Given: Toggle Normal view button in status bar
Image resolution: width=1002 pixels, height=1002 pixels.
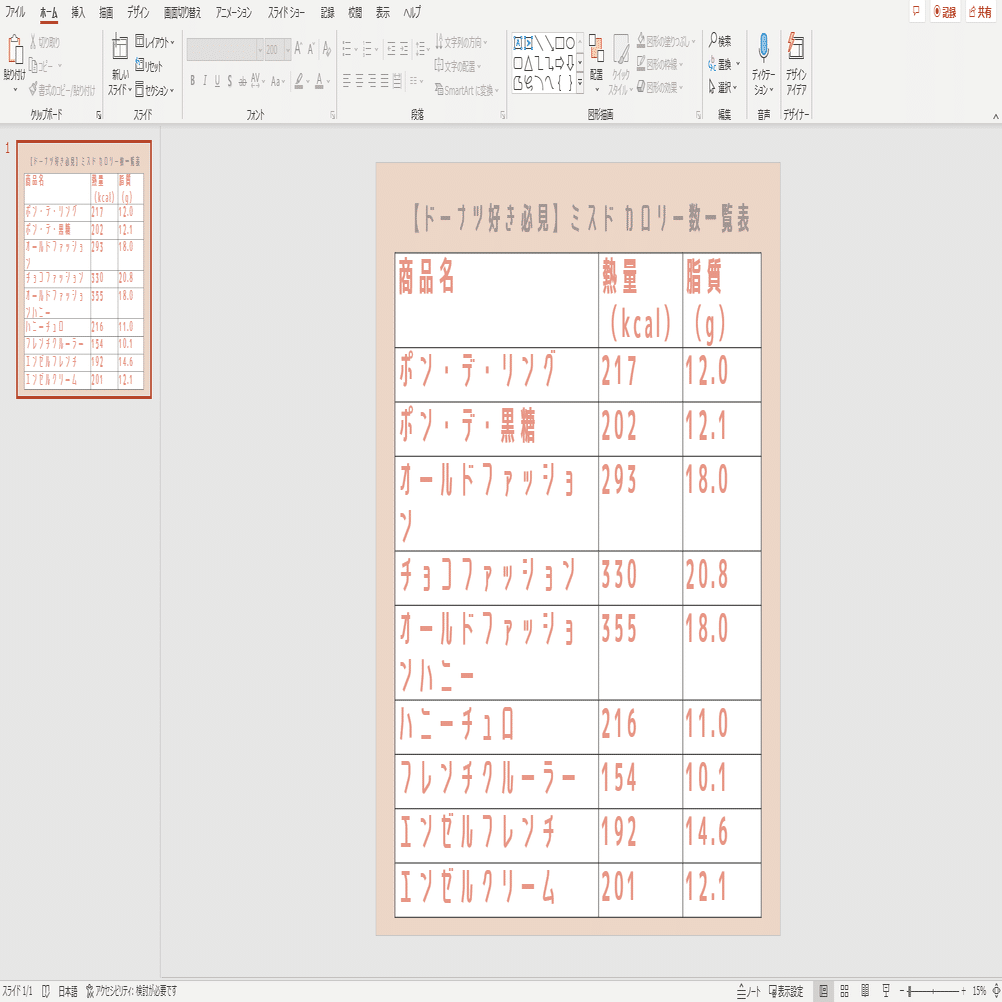Looking at the screenshot, I should point(824,991).
